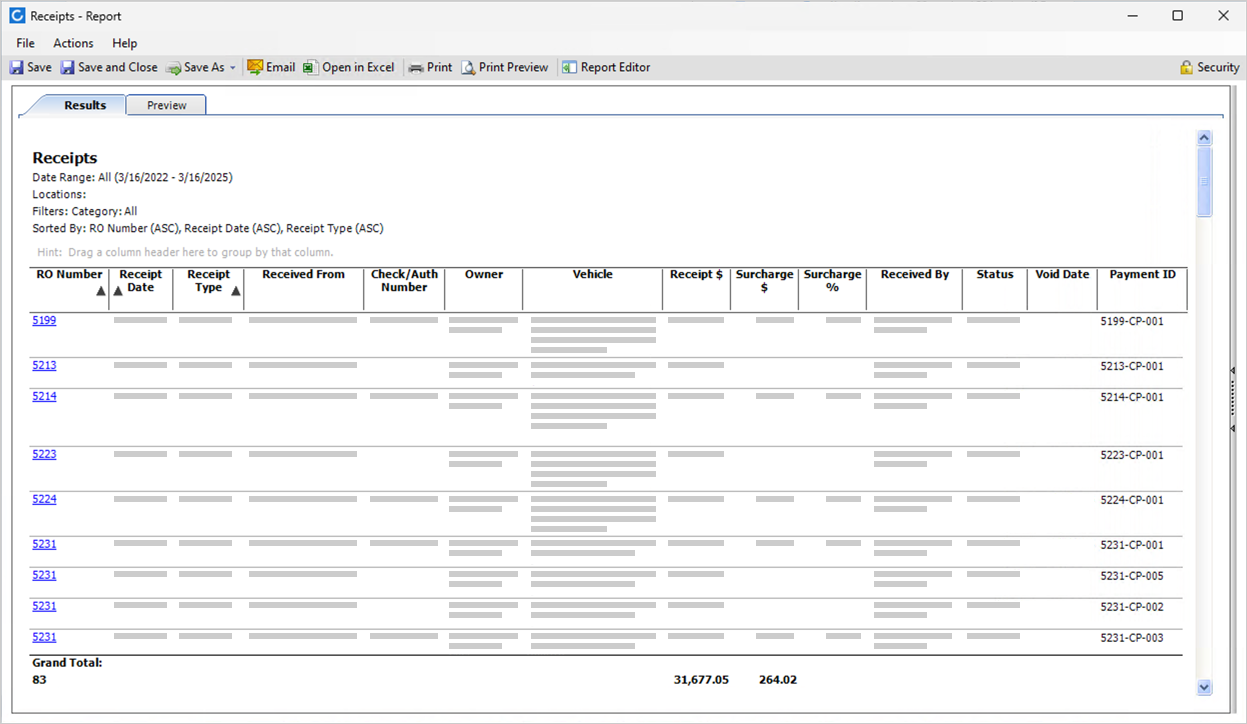This screenshot has height=724, width=1247.
Task: Click the Email envelope icon
Action: [256, 68]
